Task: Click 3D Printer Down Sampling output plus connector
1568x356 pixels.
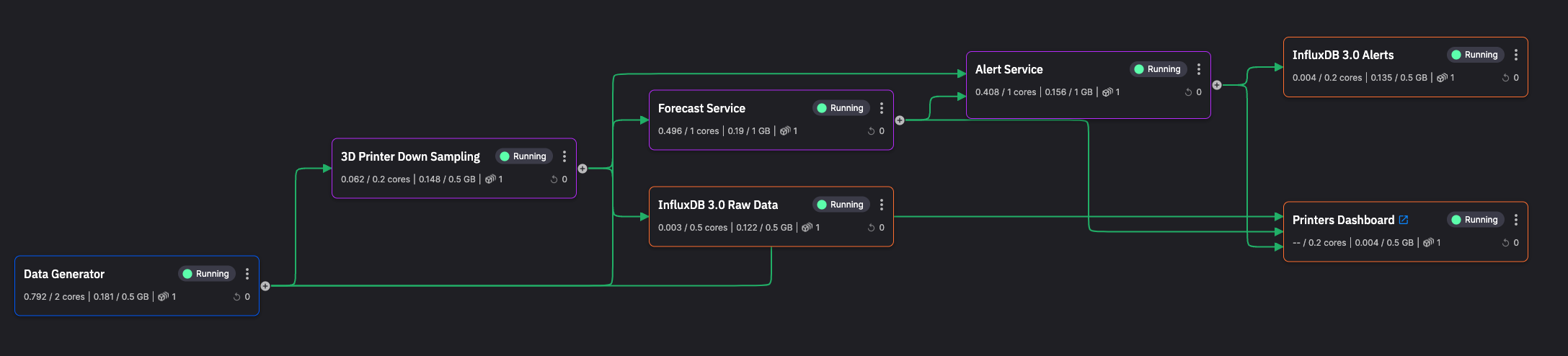Action: [583, 169]
